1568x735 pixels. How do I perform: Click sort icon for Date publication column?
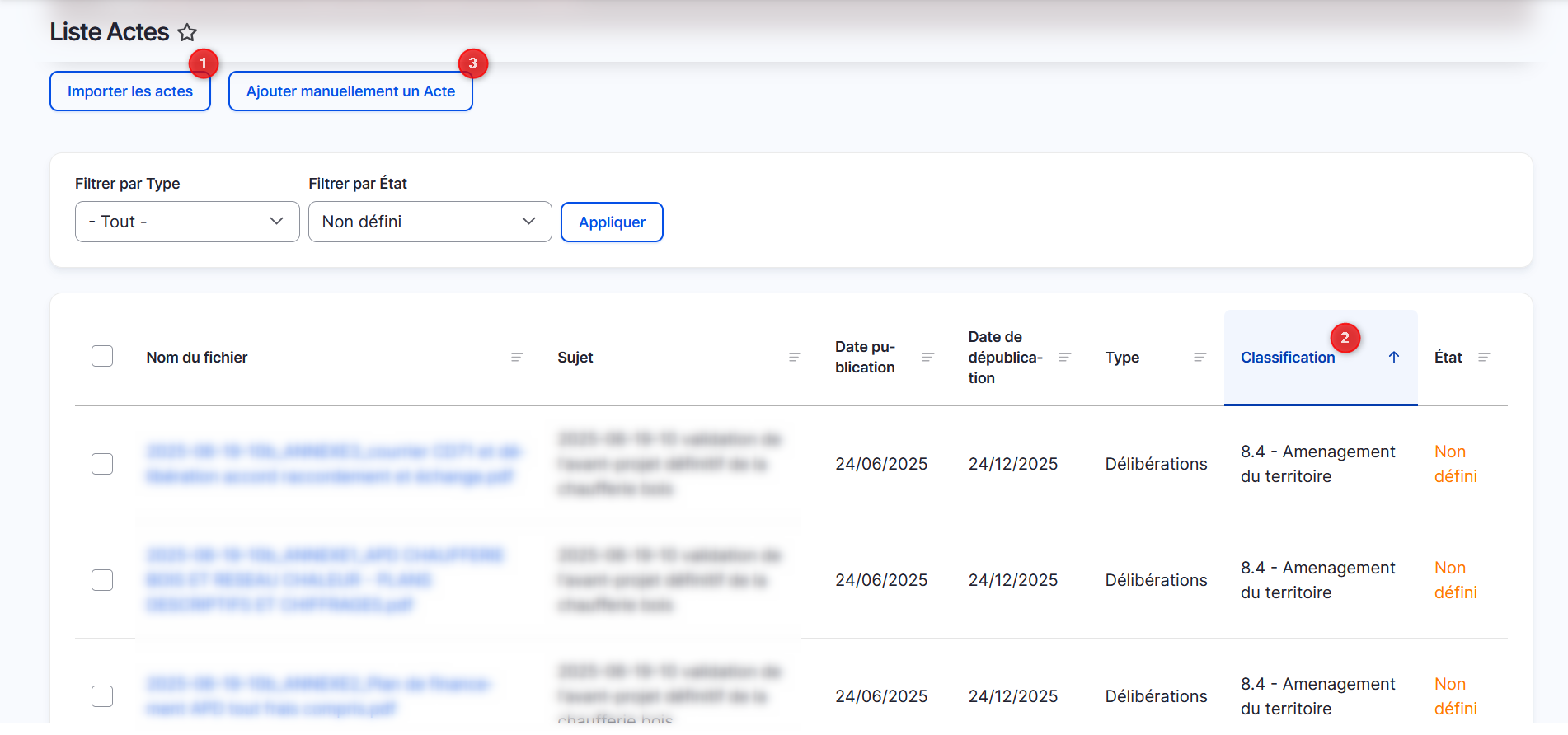927,358
